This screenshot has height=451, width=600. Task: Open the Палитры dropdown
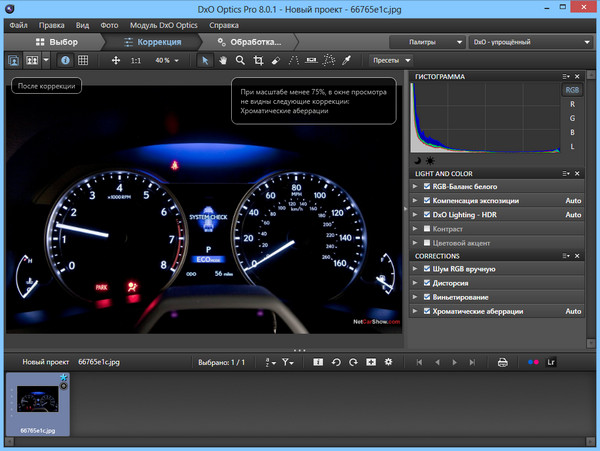click(422, 43)
